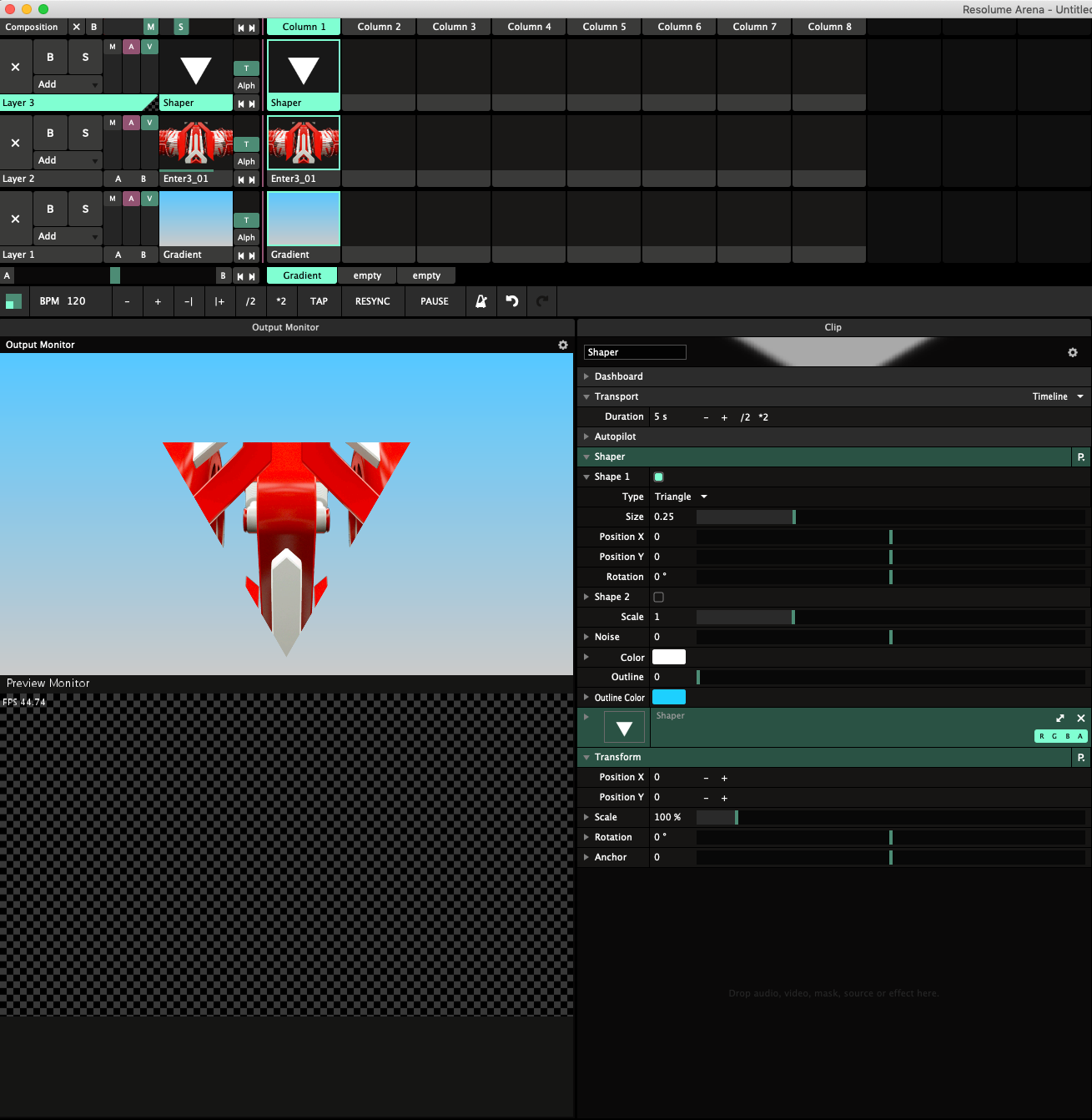Clear Layer 3 with the X button
Viewport: 1092px width, 1120px height.
(x=16, y=68)
